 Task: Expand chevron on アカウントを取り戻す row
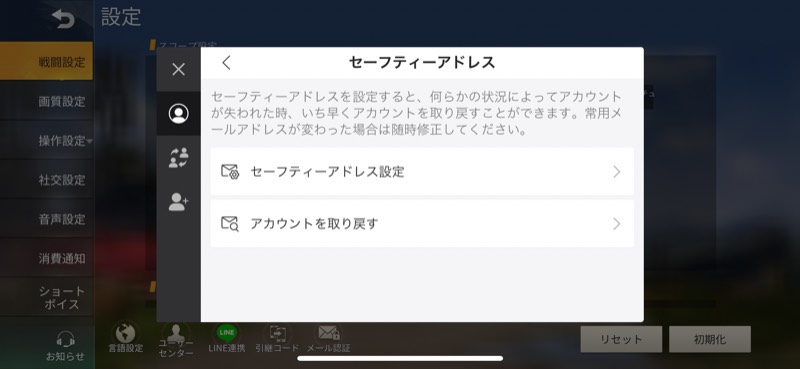coord(617,224)
